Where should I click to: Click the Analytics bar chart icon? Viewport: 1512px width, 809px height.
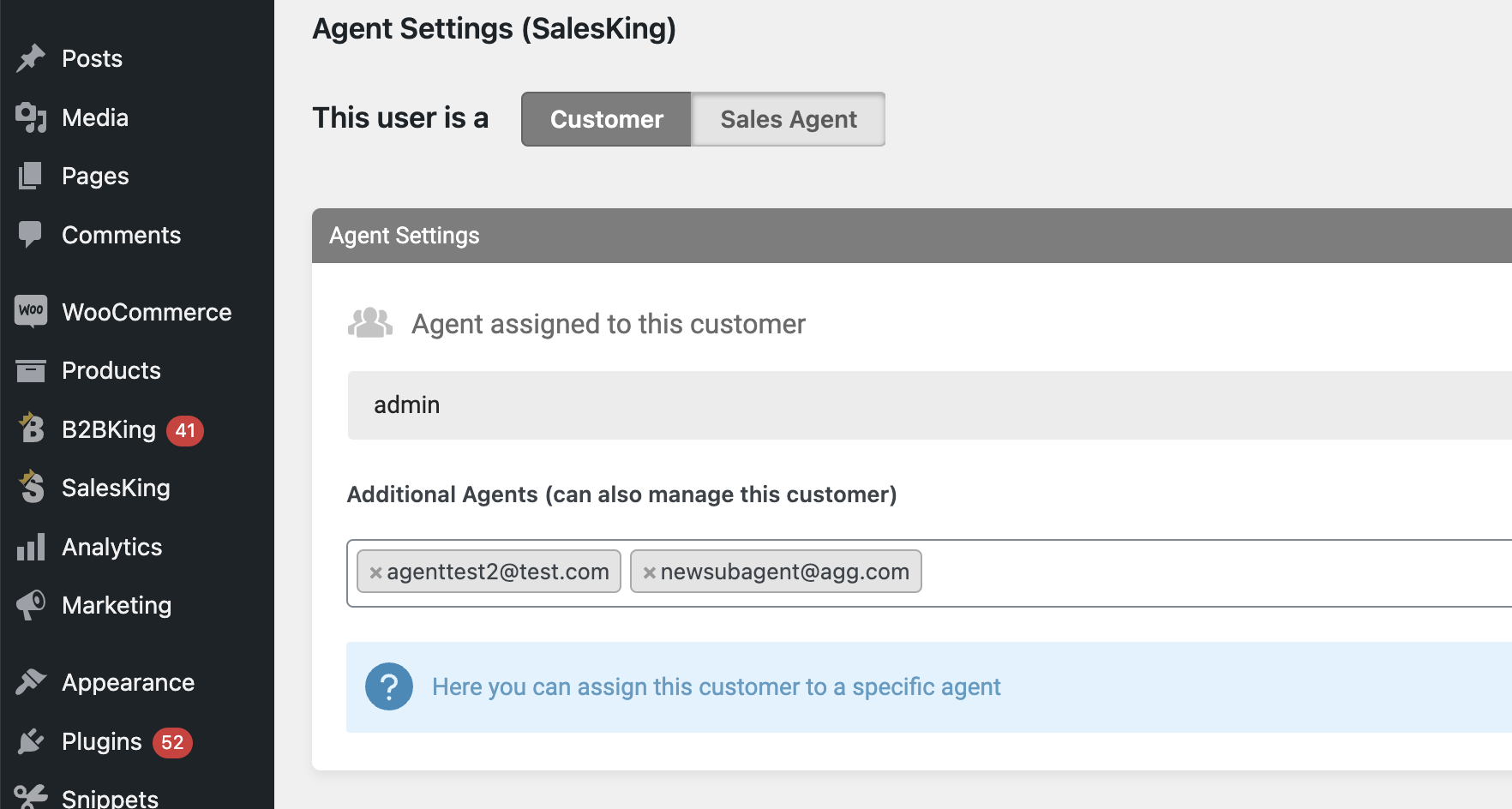(31, 547)
